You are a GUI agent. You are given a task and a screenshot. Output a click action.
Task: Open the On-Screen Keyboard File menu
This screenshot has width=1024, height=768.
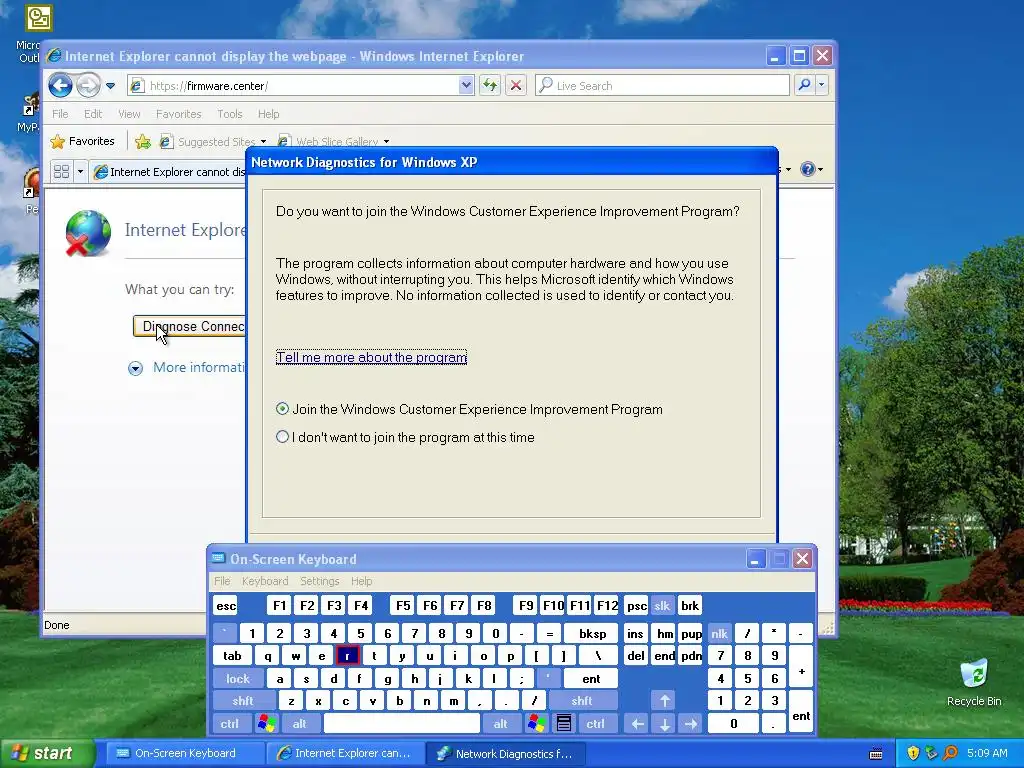222,581
